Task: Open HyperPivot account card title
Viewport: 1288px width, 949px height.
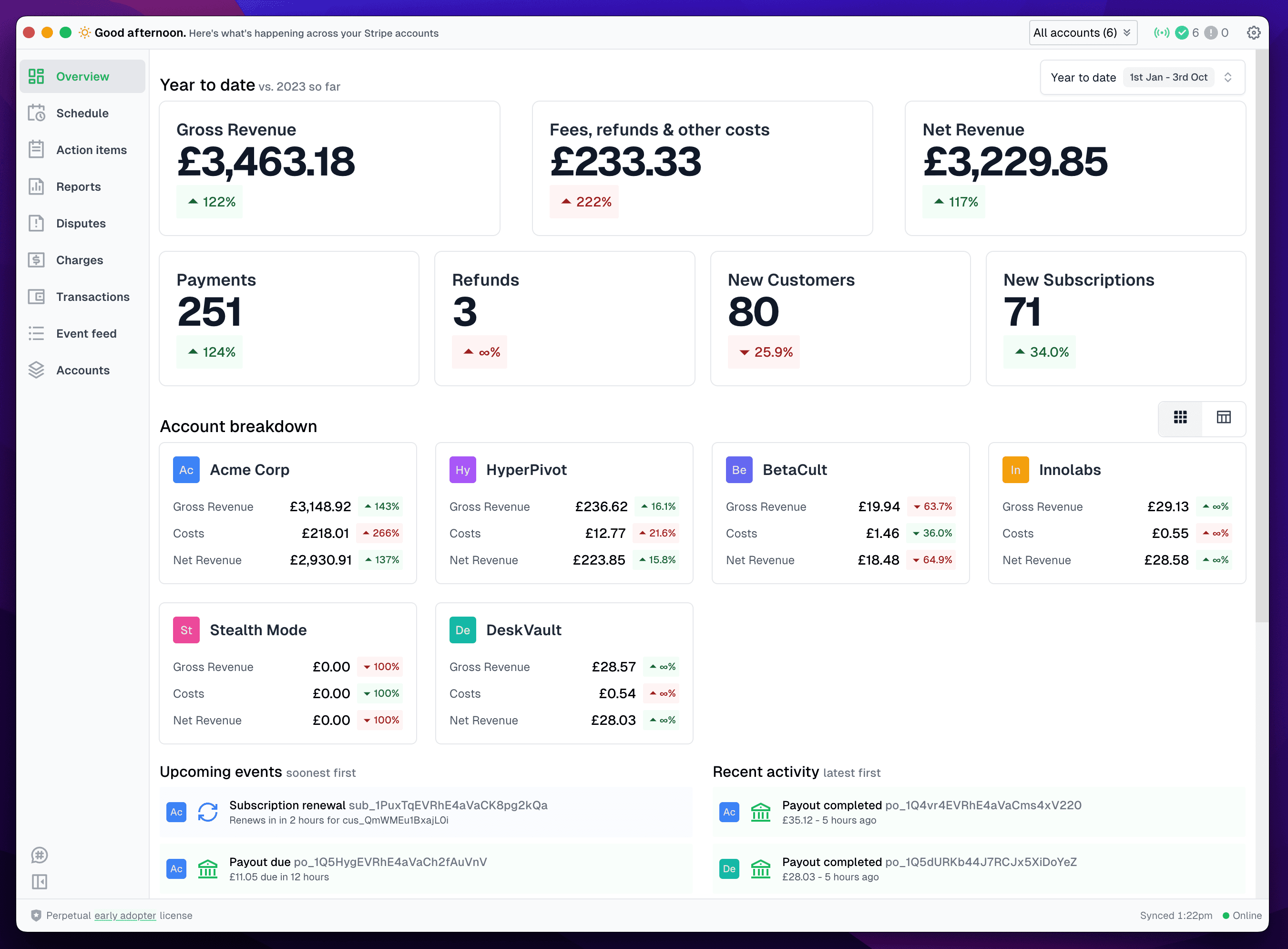Action: pyautogui.click(x=526, y=470)
